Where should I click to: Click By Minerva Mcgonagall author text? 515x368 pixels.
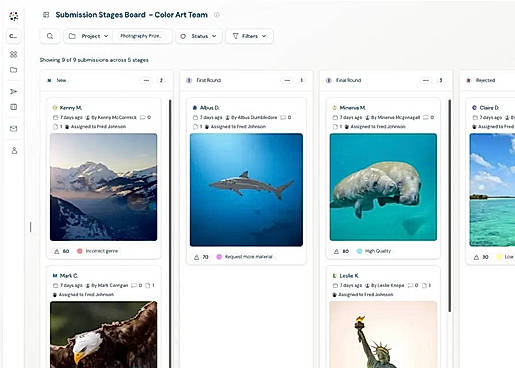(x=395, y=117)
